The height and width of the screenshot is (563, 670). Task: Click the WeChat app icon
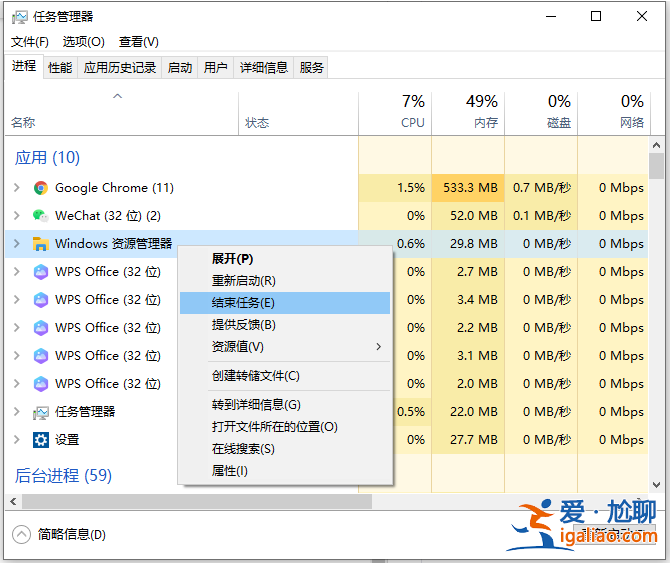[41, 216]
